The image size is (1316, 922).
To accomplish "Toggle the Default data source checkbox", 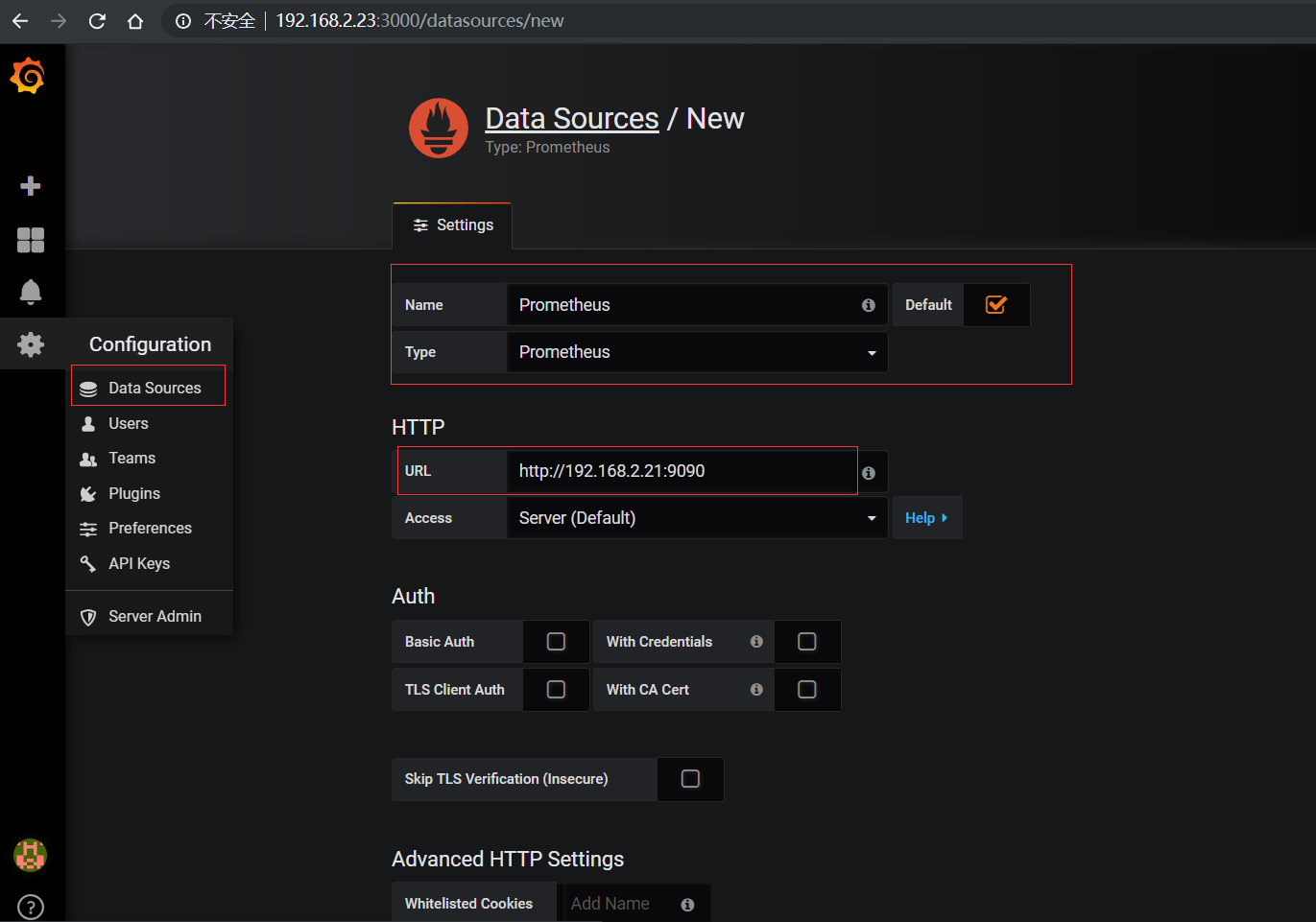I will pos(996,305).
